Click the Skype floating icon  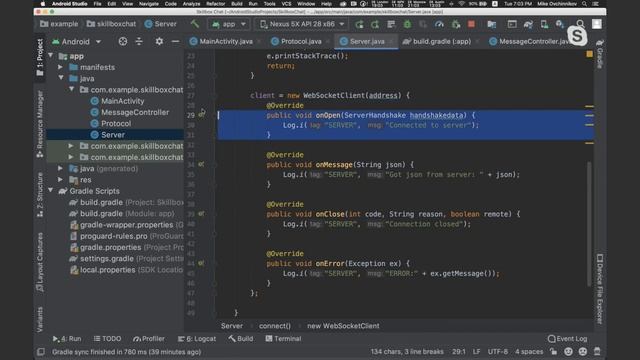[x=577, y=36]
